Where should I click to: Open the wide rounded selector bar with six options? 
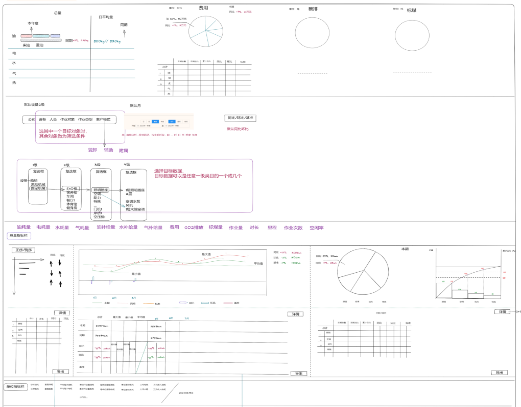tap(69, 119)
